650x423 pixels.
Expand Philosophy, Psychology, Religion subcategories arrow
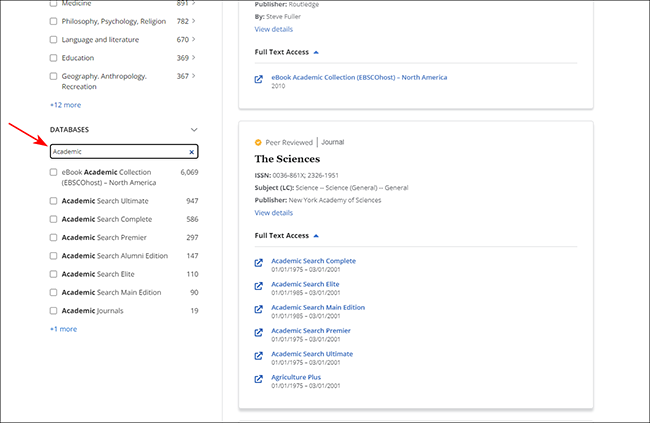click(x=194, y=21)
